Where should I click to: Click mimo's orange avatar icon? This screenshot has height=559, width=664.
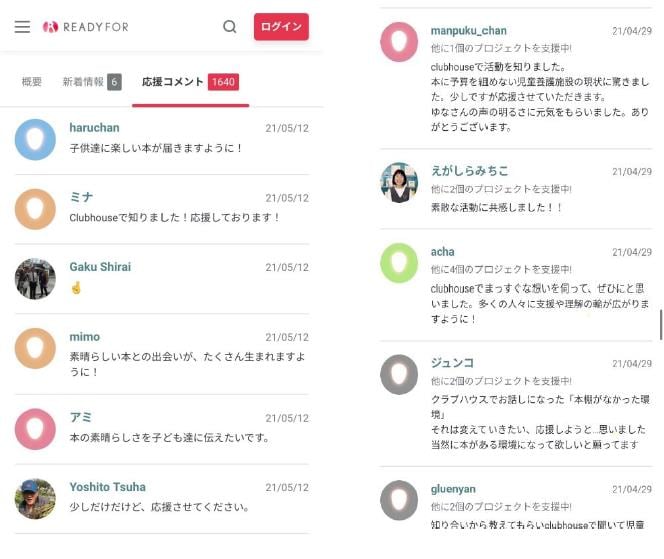tap(35, 348)
